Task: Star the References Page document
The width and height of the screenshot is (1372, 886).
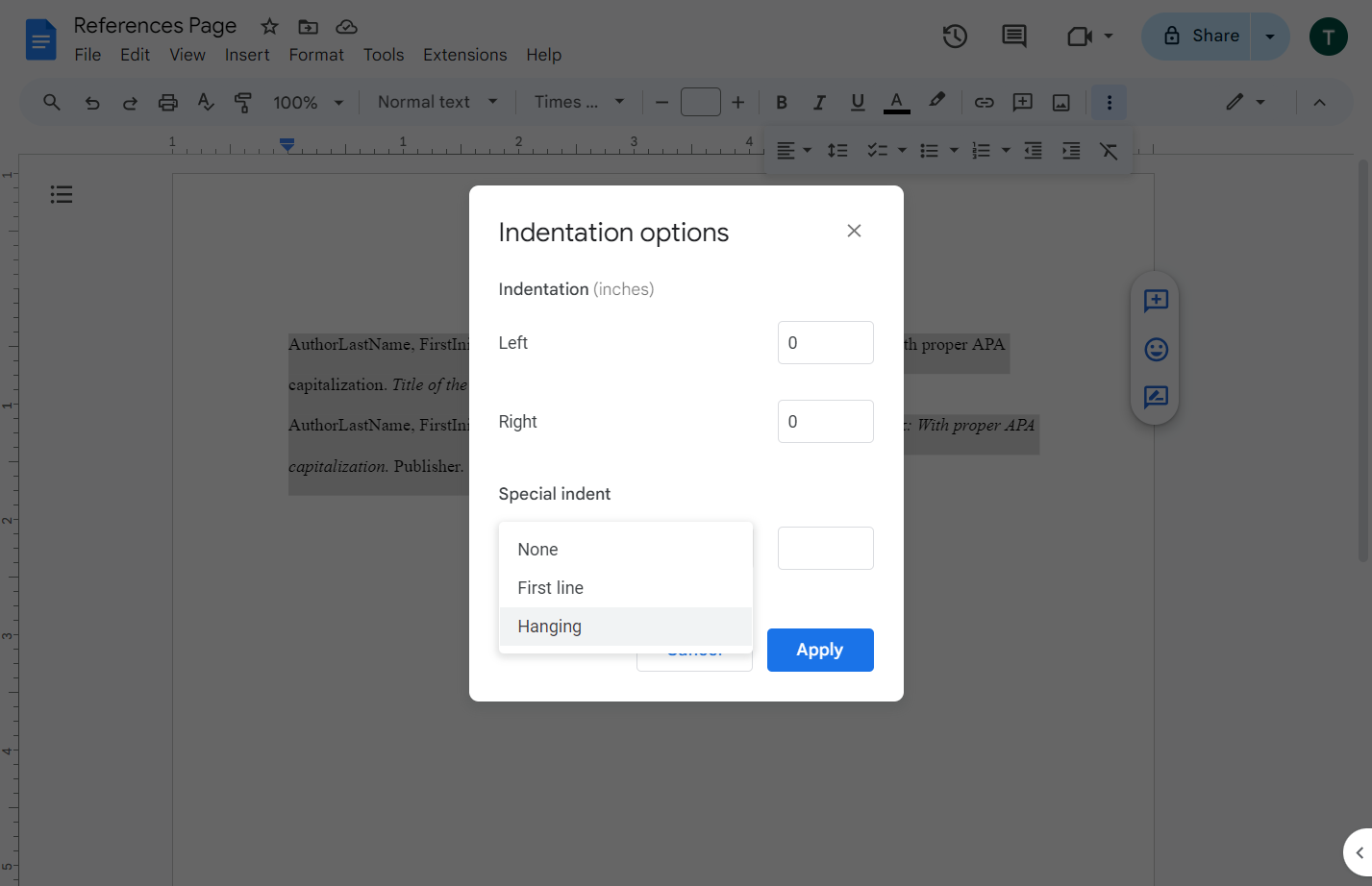Action: point(270,27)
